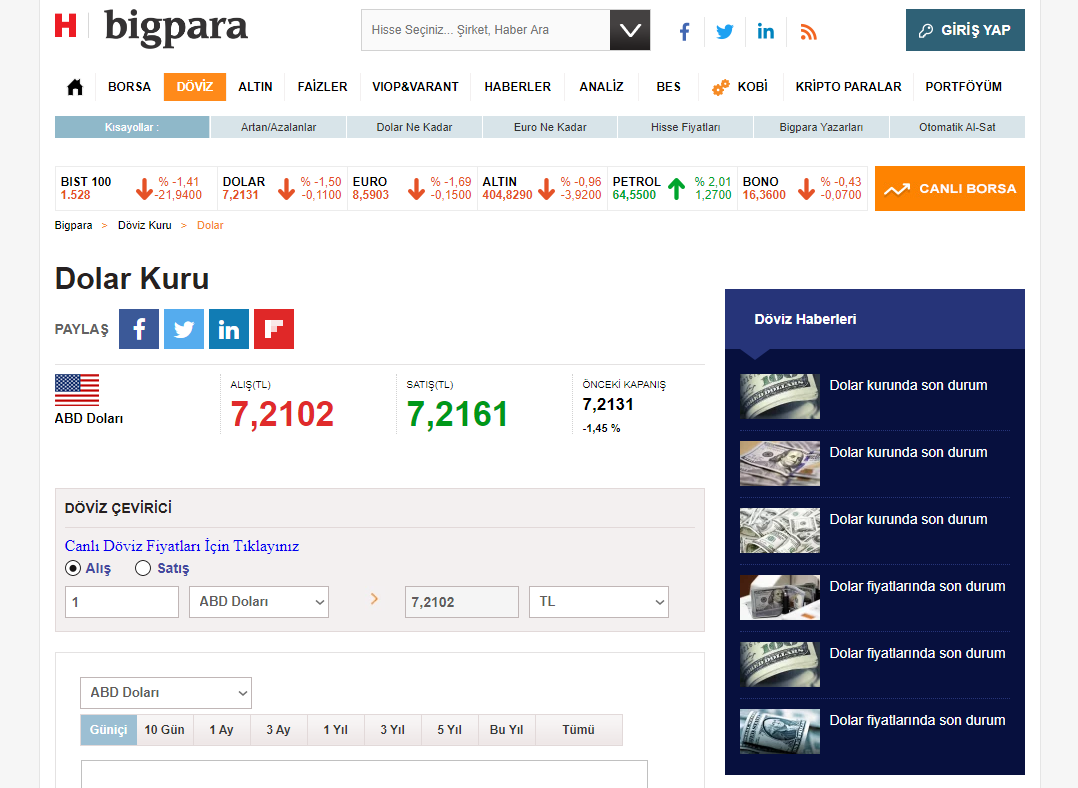Open the header Twitter icon
This screenshot has height=788, width=1078.
[x=725, y=32]
